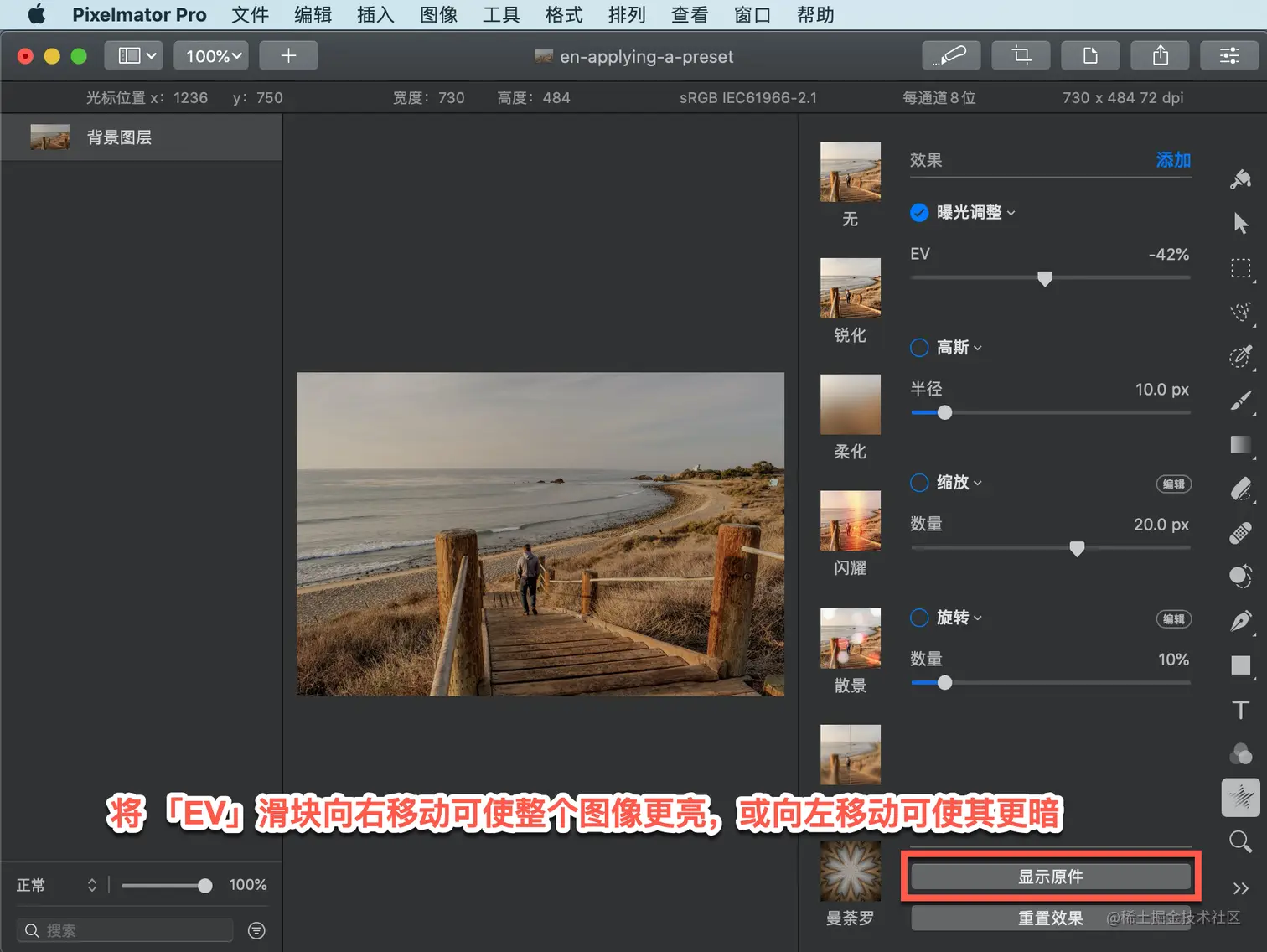1267x952 pixels.
Task: Expand more tools double-arrow
Action: [1241, 888]
